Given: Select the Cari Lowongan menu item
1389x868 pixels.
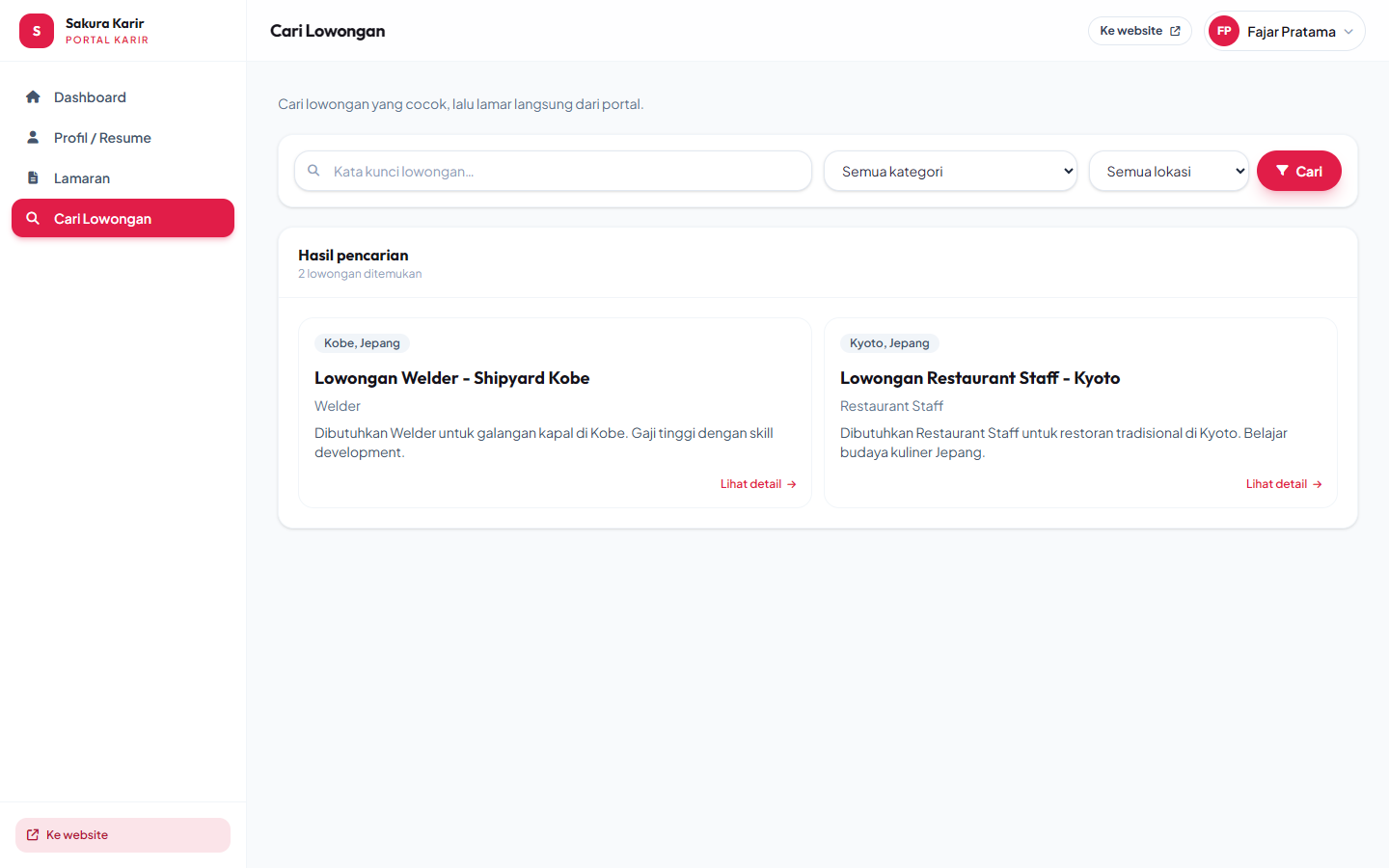Looking at the screenshot, I should [123, 218].
